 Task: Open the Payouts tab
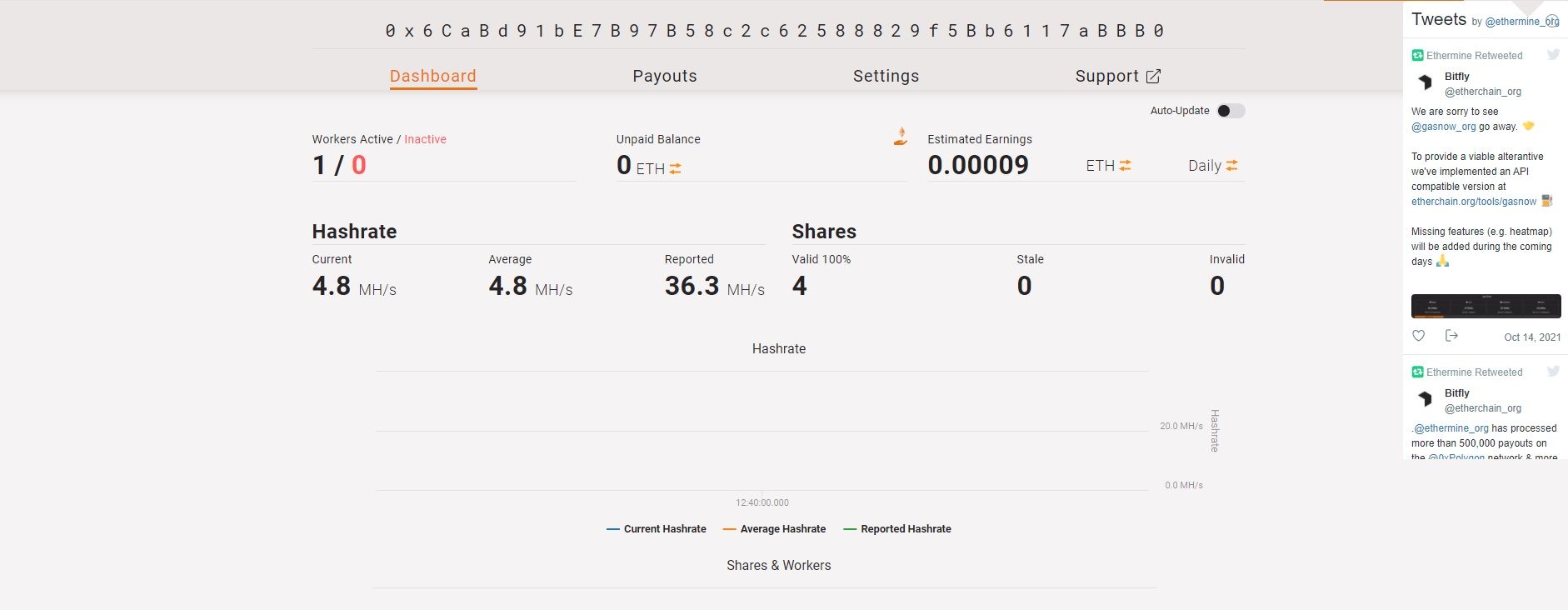click(665, 76)
